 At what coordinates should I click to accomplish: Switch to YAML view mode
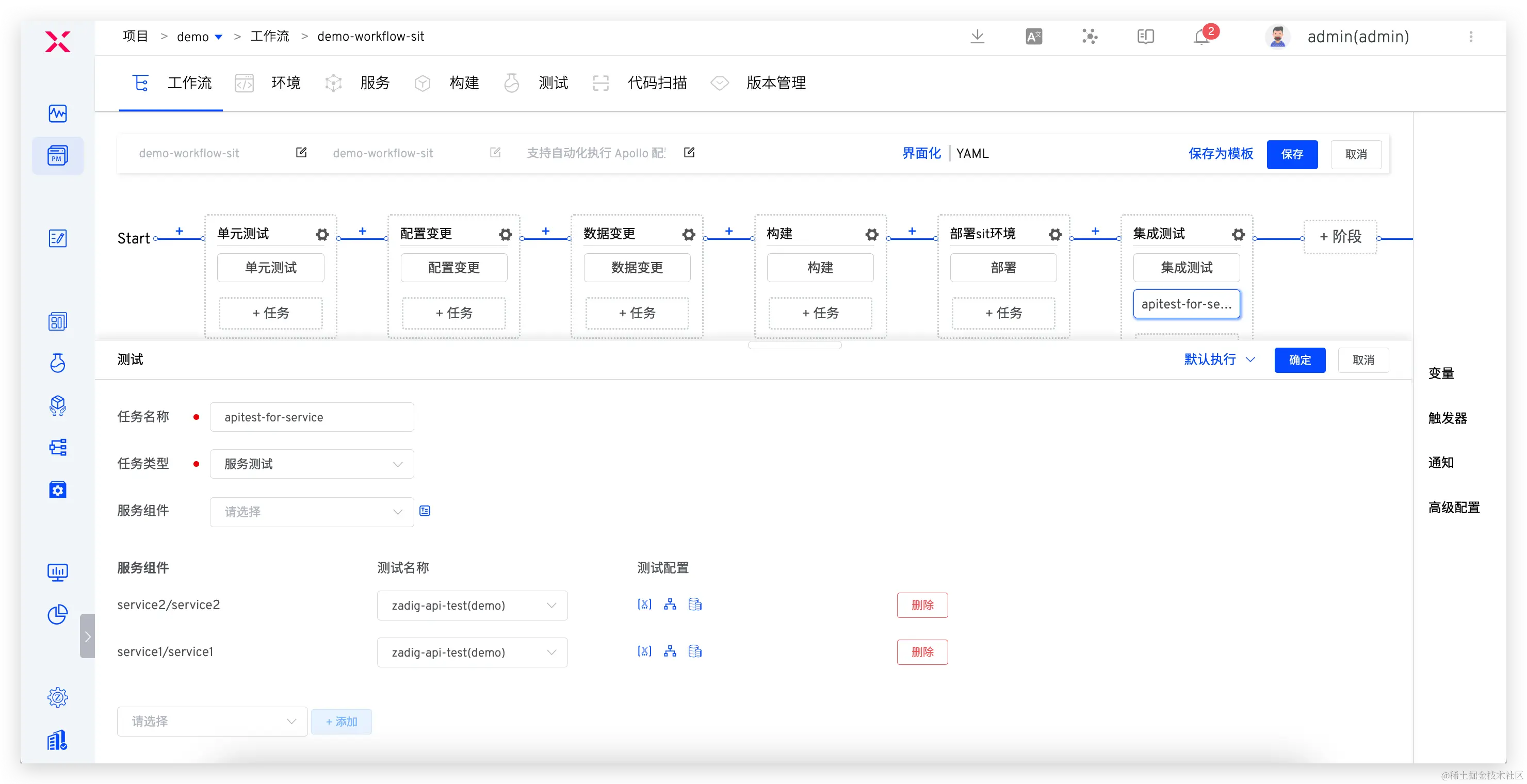coord(972,154)
